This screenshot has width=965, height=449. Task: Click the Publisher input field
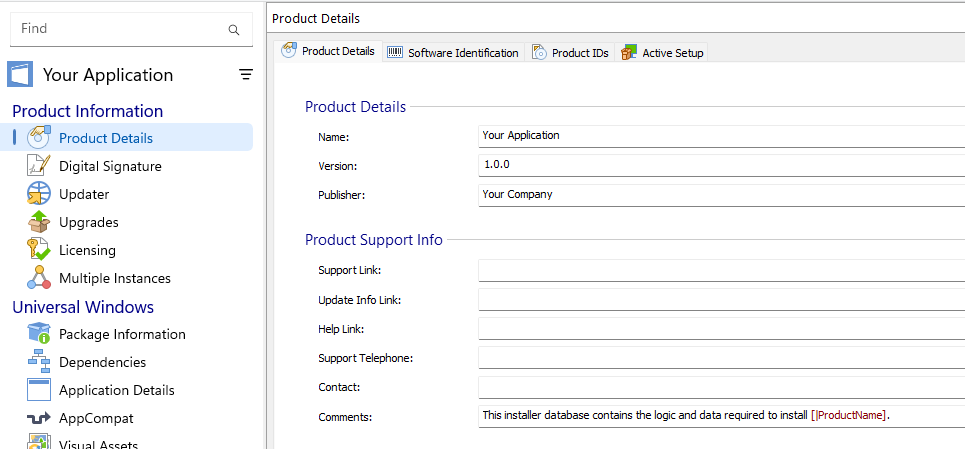point(721,194)
